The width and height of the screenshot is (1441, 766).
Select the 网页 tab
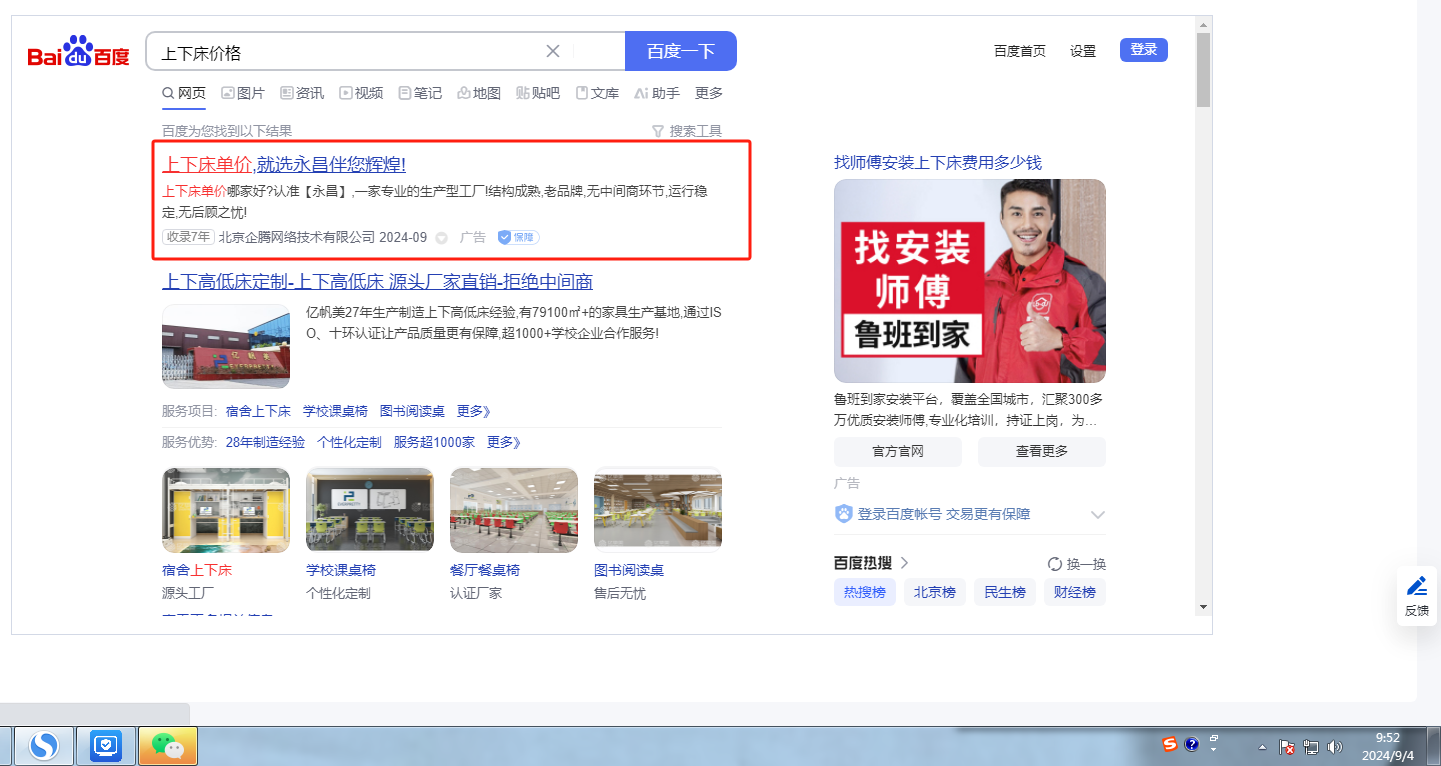click(184, 93)
